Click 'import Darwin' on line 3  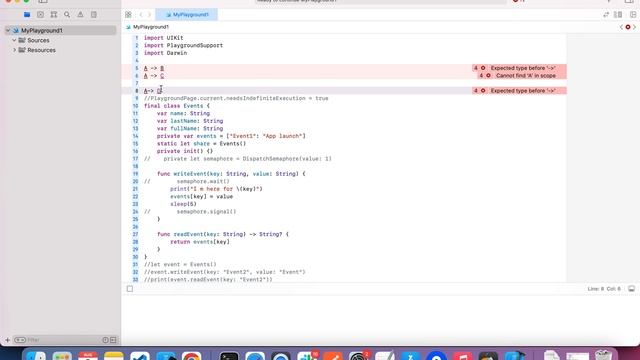click(165, 53)
